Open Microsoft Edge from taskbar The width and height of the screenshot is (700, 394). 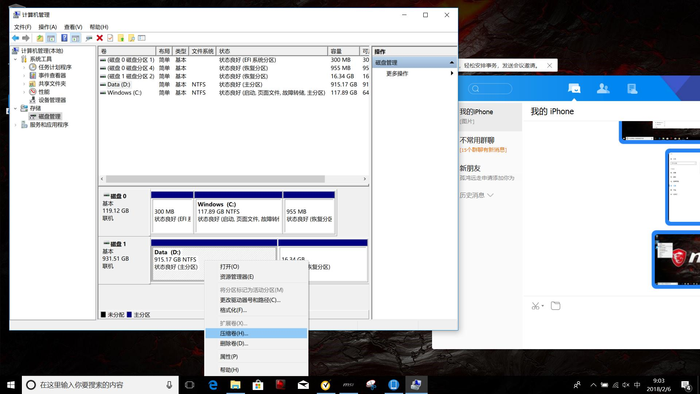pyautogui.click(x=212, y=385)
